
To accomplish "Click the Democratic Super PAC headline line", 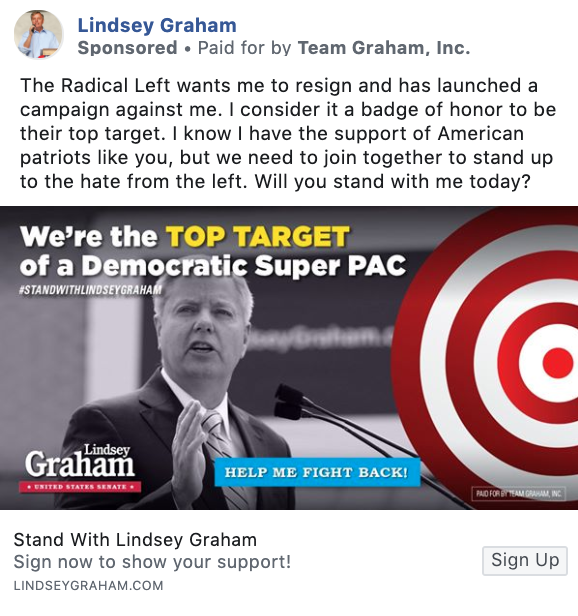I will (x=213, y=266).
